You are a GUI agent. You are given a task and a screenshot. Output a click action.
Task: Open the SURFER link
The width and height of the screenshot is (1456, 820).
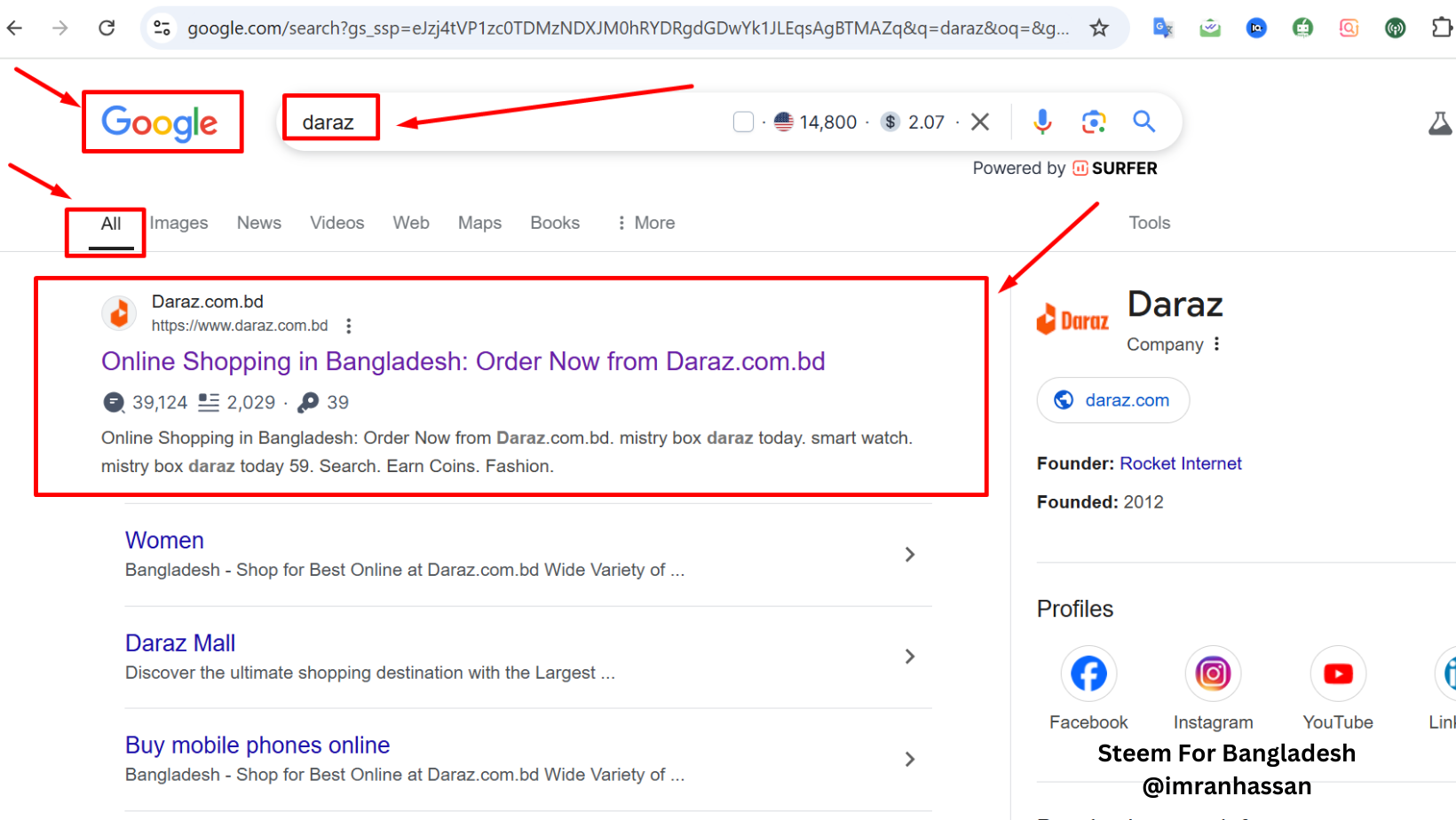(x=1115, y=169)
